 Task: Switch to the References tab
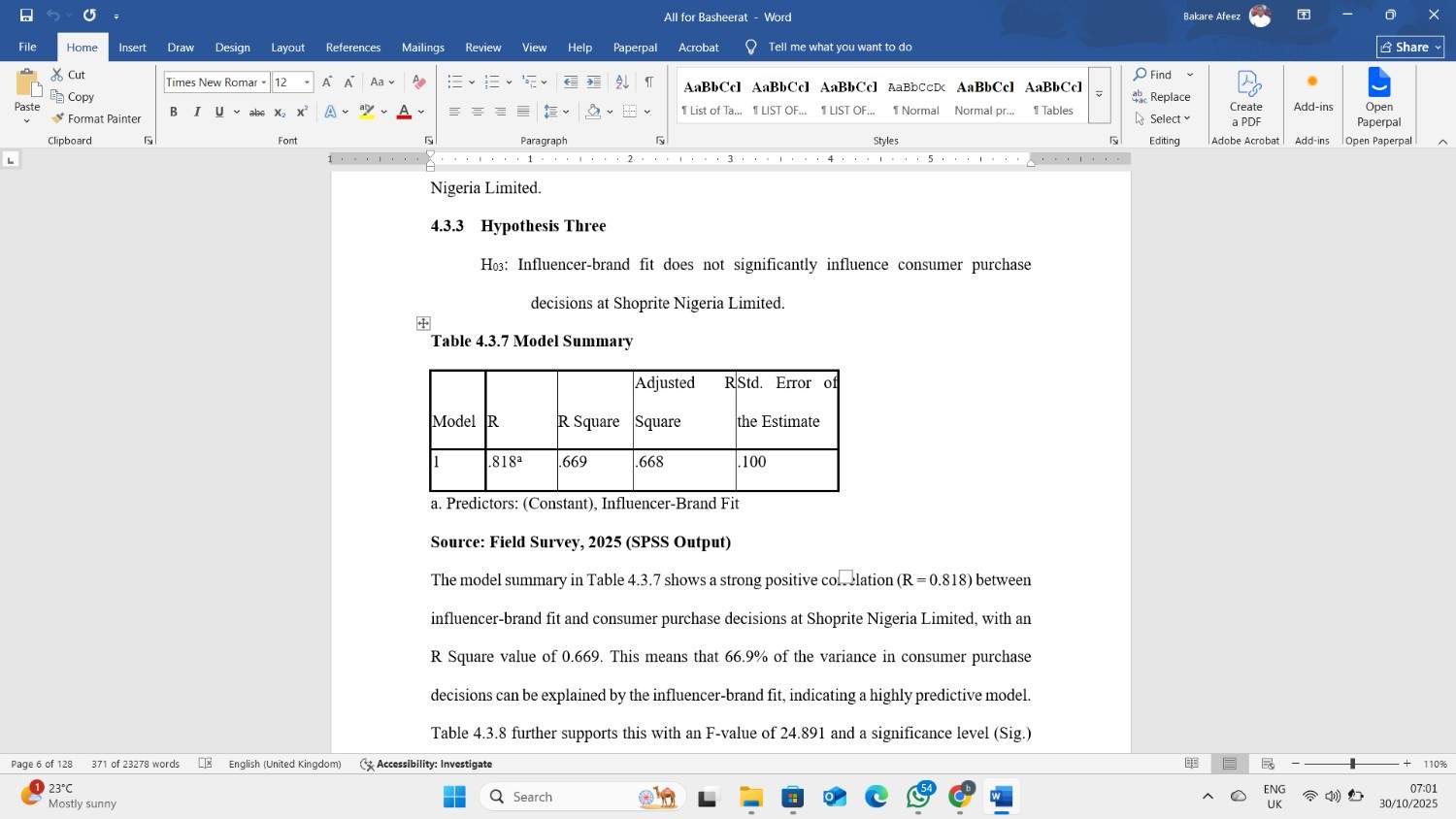352,48
